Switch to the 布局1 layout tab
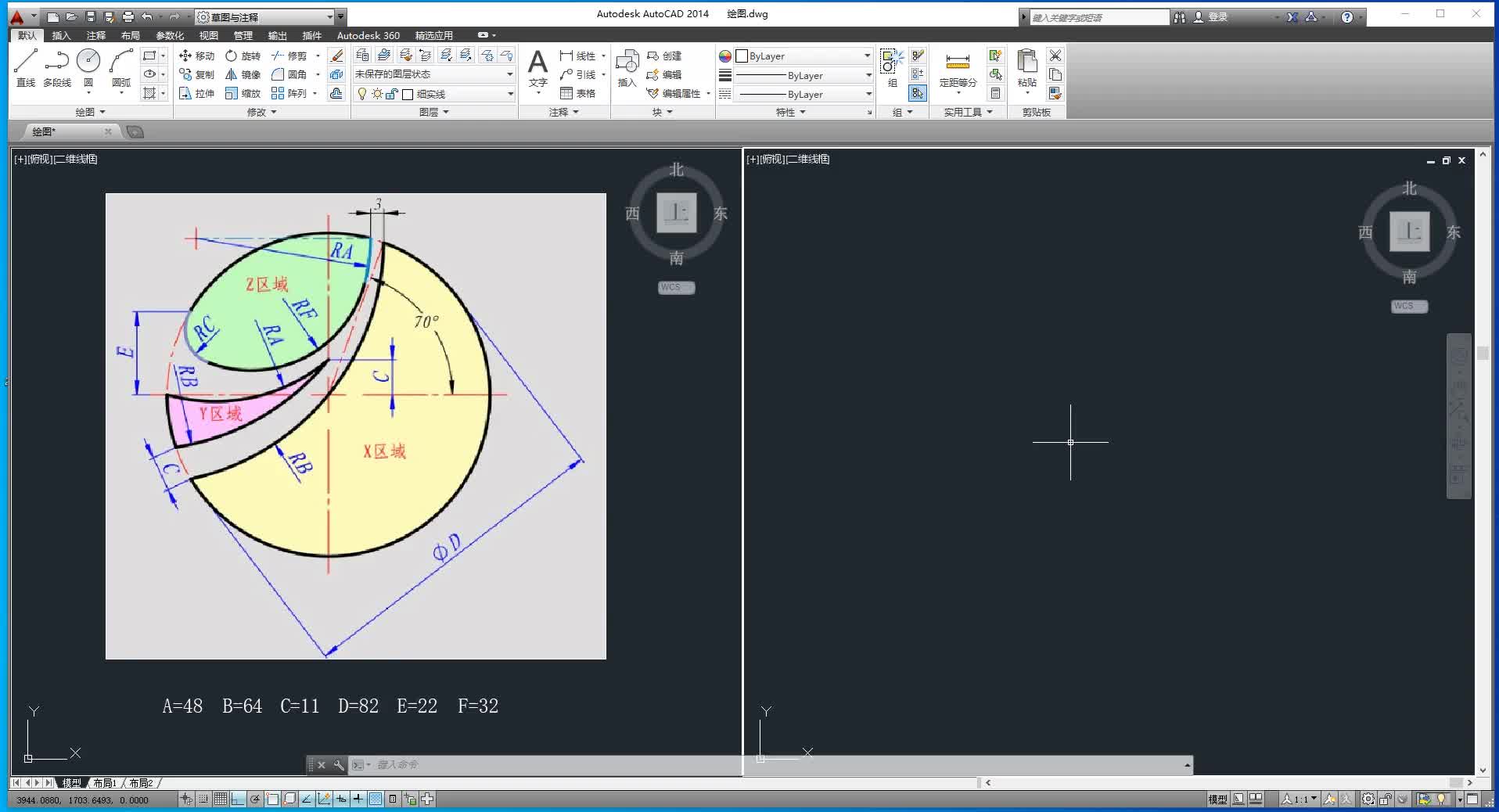This screenshot has height=812, width=1499. (105, 782)
